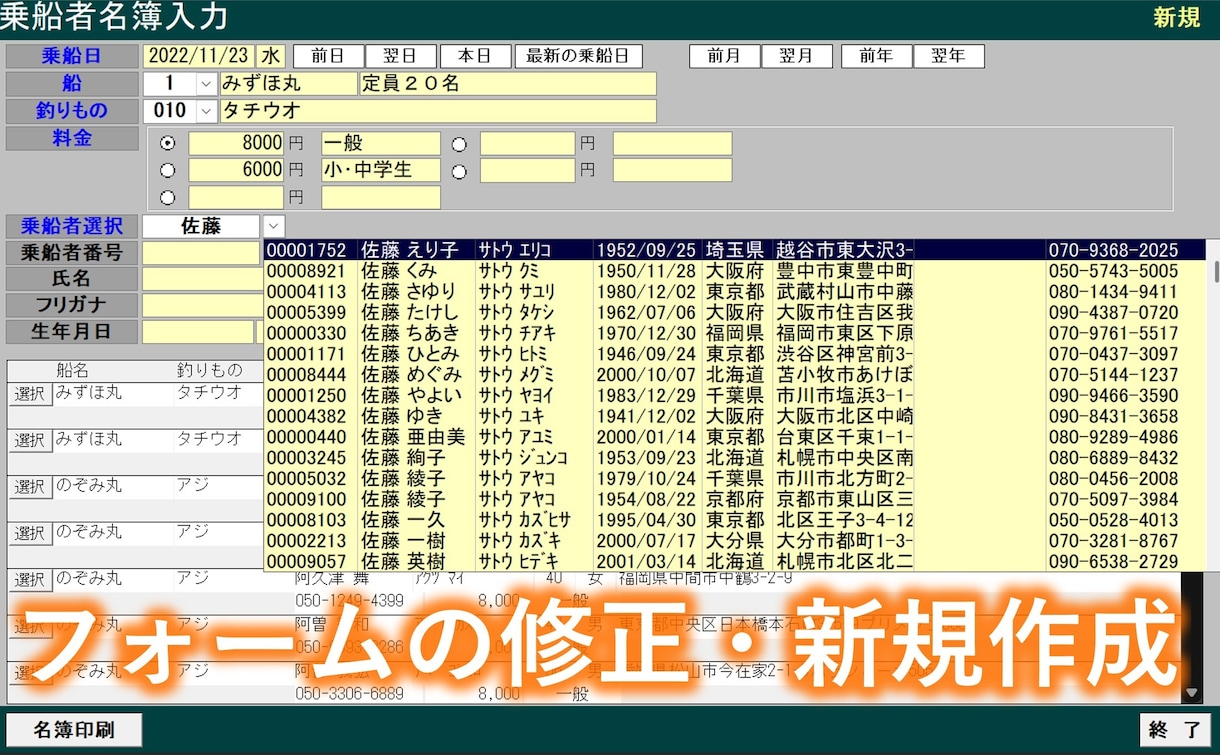Image resolution: width=1220 pixels, height=755 pixels.
Task: Click the 本日 button
Action: [x=474, y=56]
